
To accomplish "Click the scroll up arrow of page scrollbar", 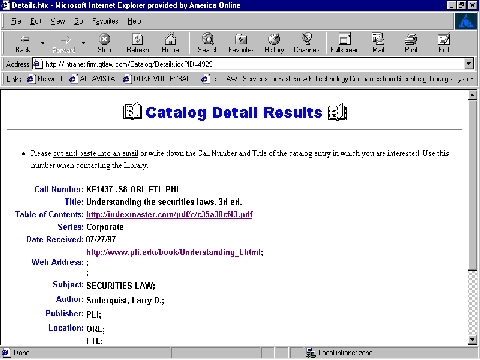I will [x=472, y=96].
